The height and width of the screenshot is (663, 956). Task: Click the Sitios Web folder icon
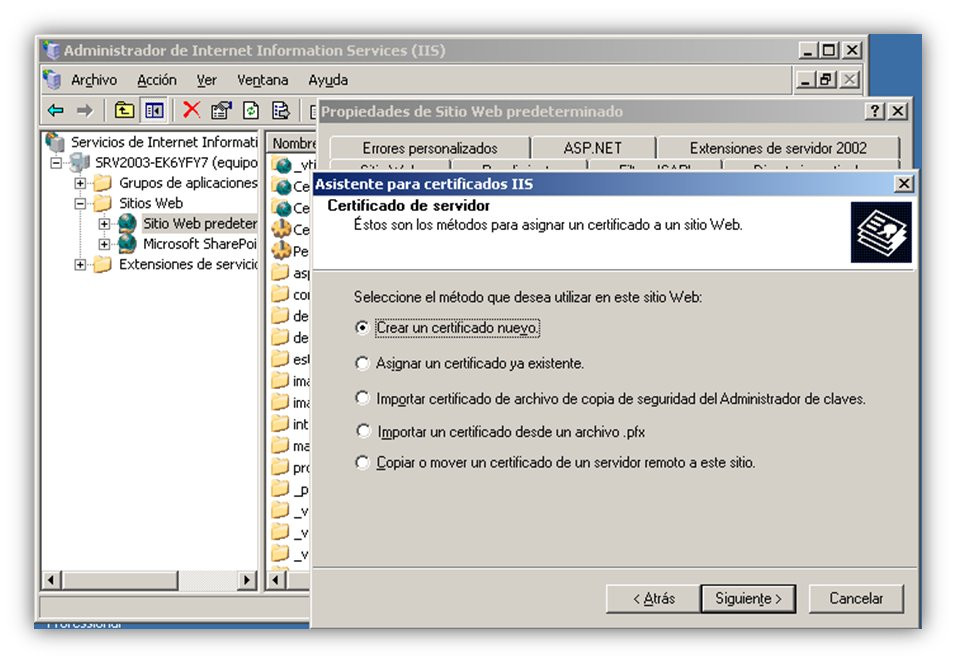click(x=102, y=203)
